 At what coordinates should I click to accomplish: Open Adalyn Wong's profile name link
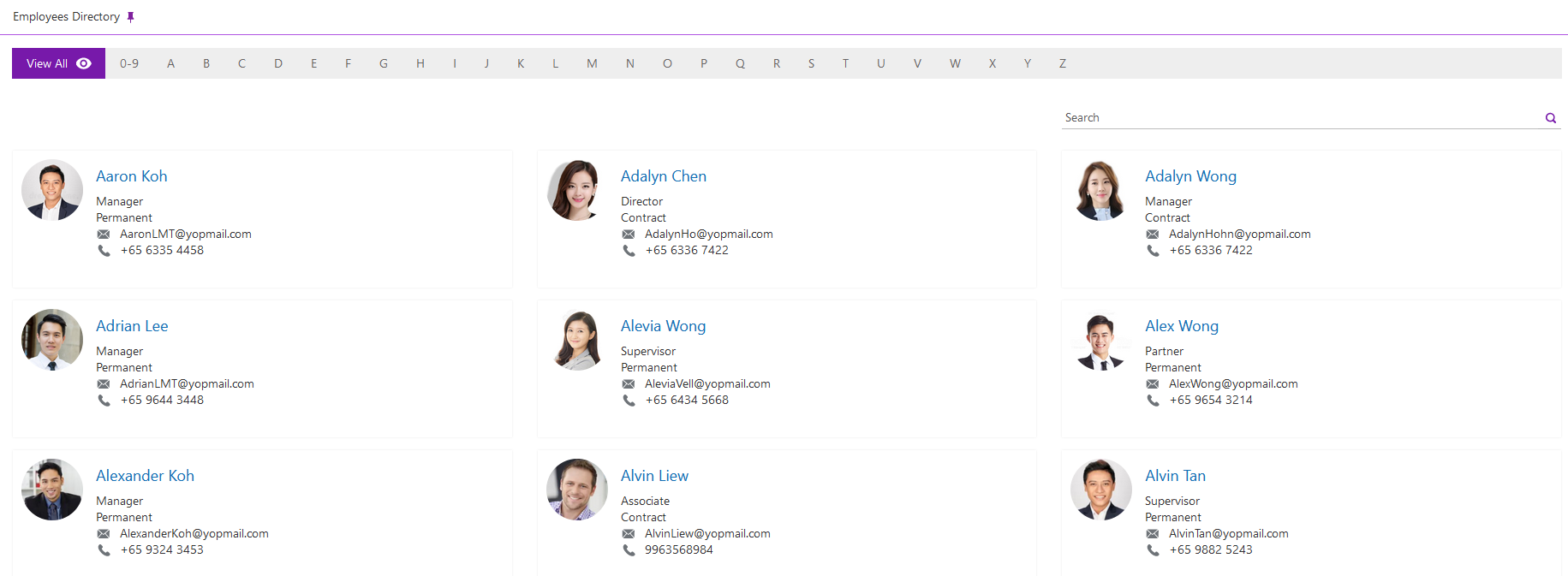pos(1190,176)
